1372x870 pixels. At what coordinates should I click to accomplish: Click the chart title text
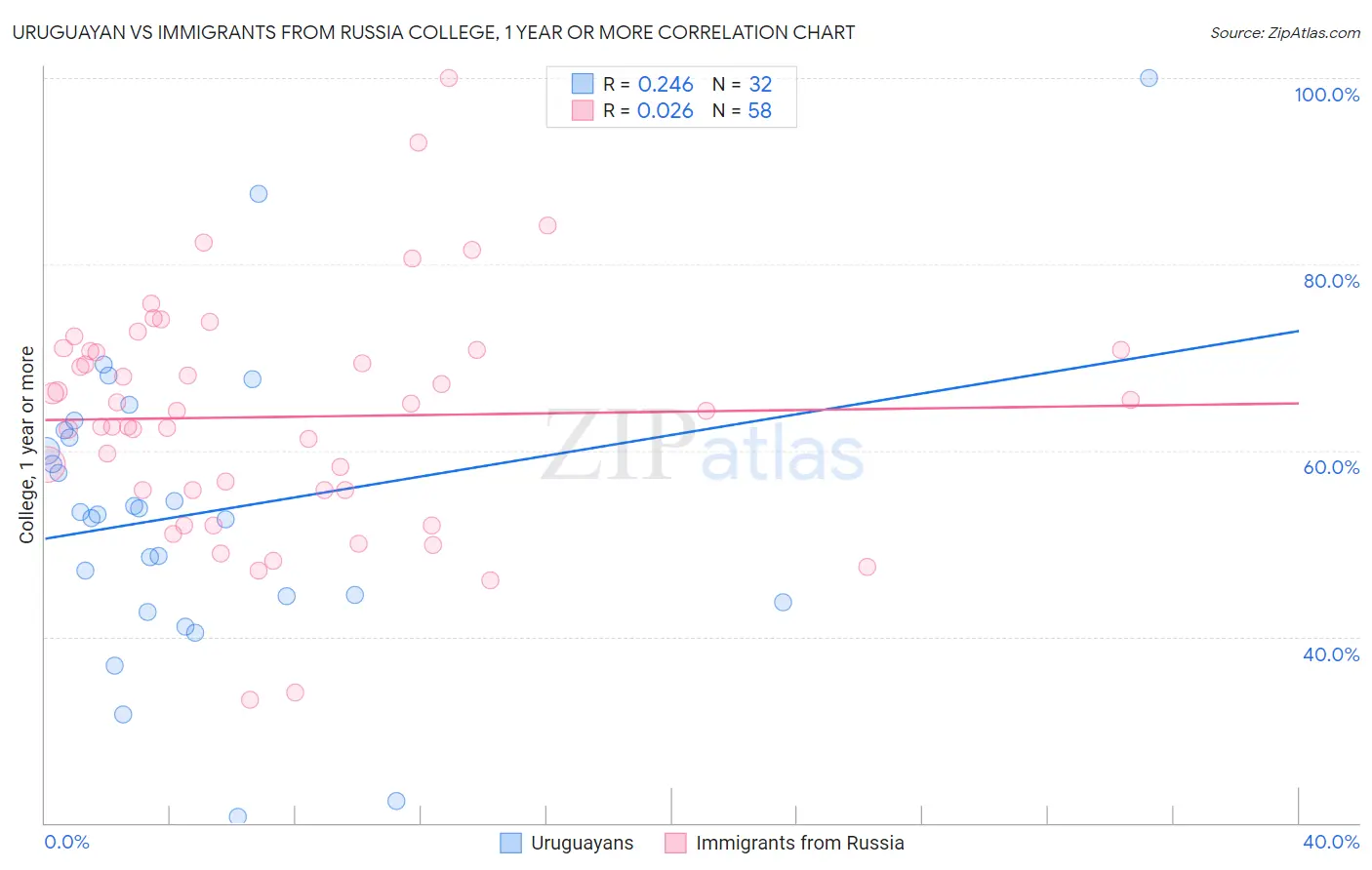pyautogui.click(x=433, y=32)
